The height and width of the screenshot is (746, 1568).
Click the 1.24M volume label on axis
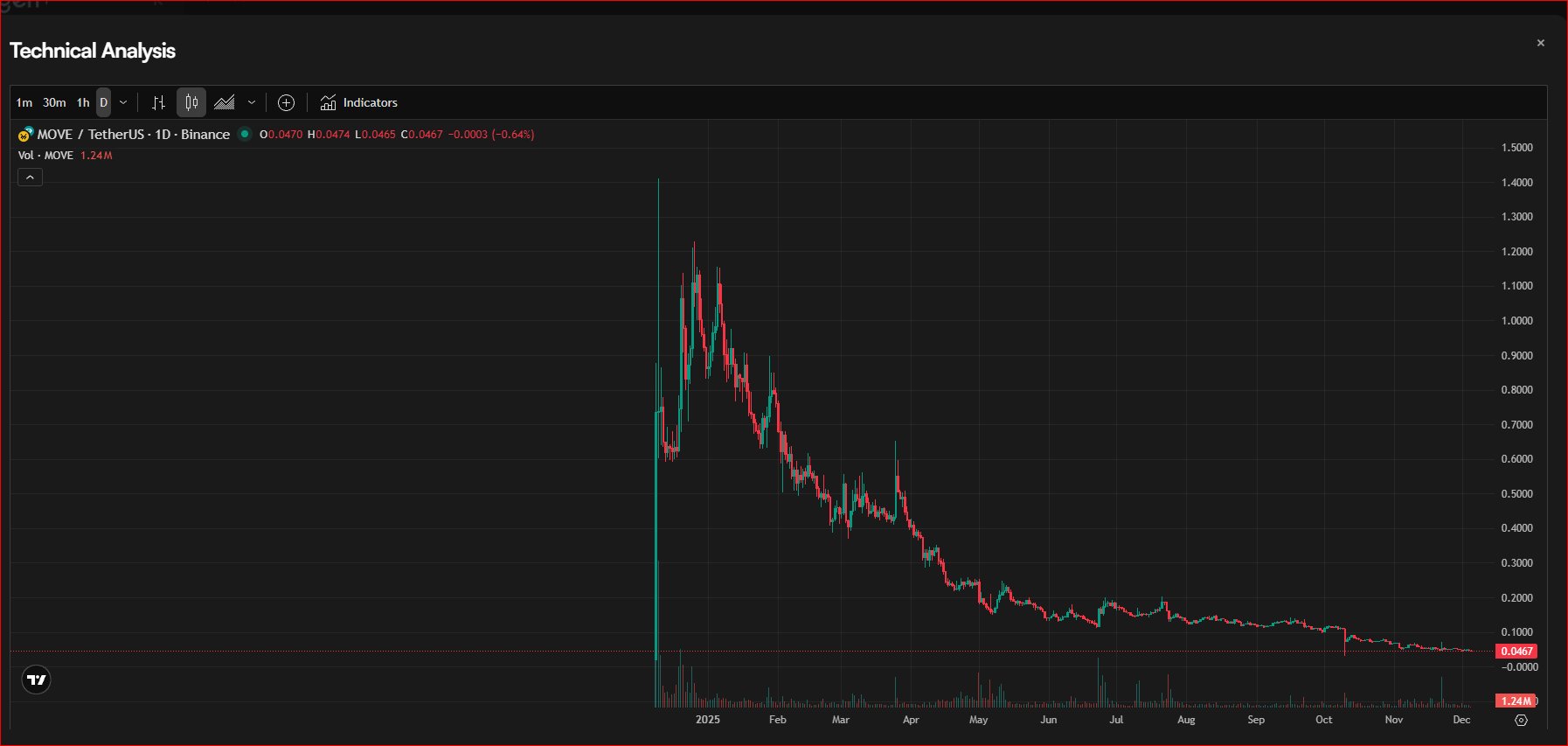tap(1516, 701)
